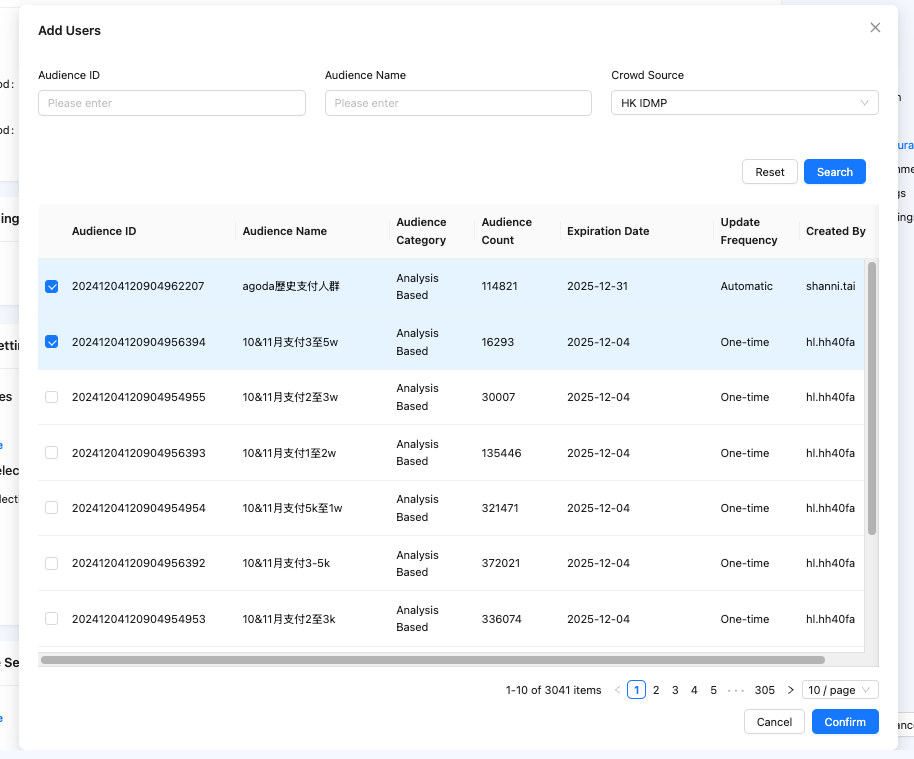Click the previous page arrow in pagination
Viewport: 914px width, 759px height.
click(617, 690)
